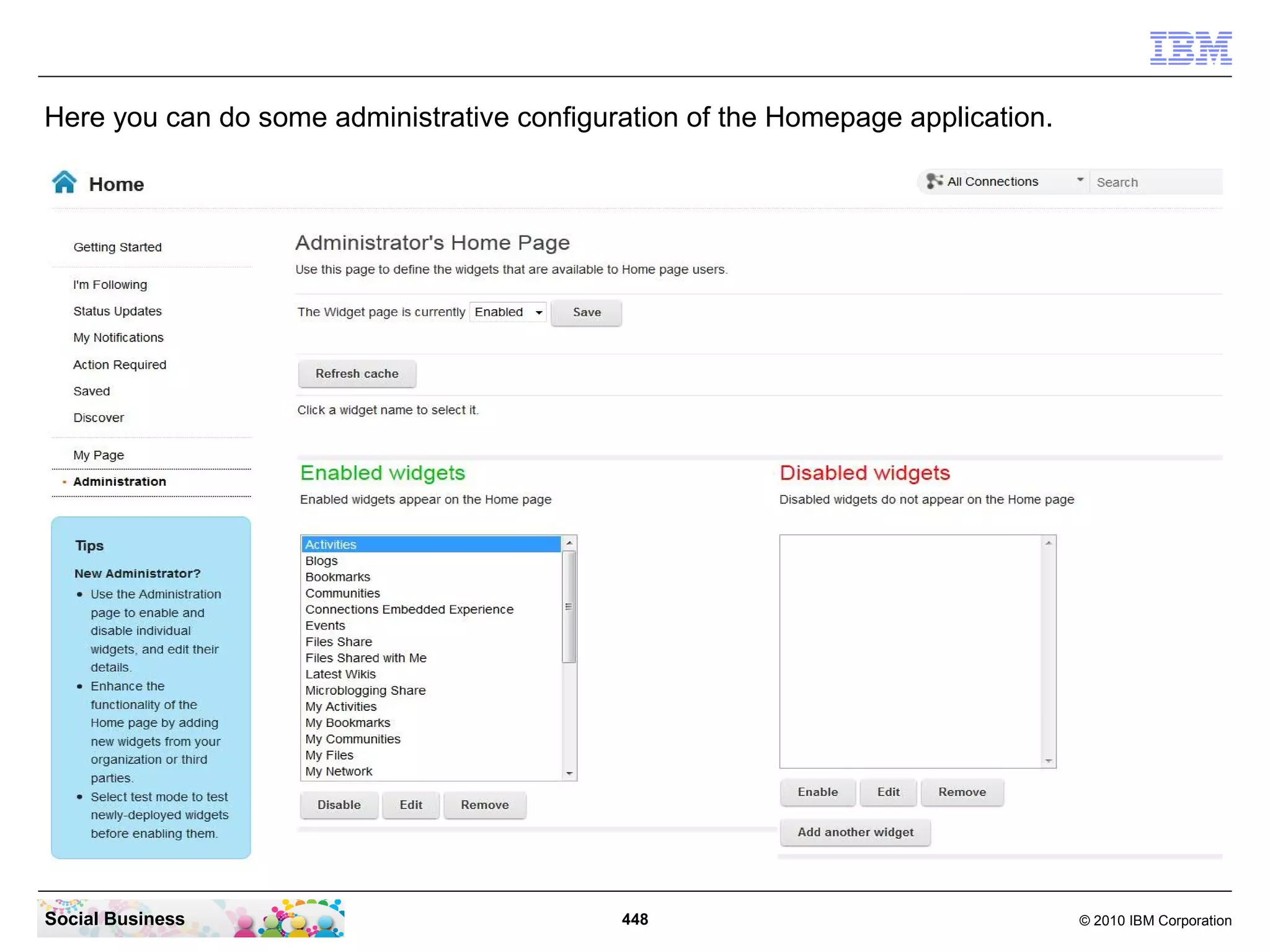The image size is (1270, 952).
Task: Select My Bookmarks in the widgets list
Action: click(x=431, y=723)
